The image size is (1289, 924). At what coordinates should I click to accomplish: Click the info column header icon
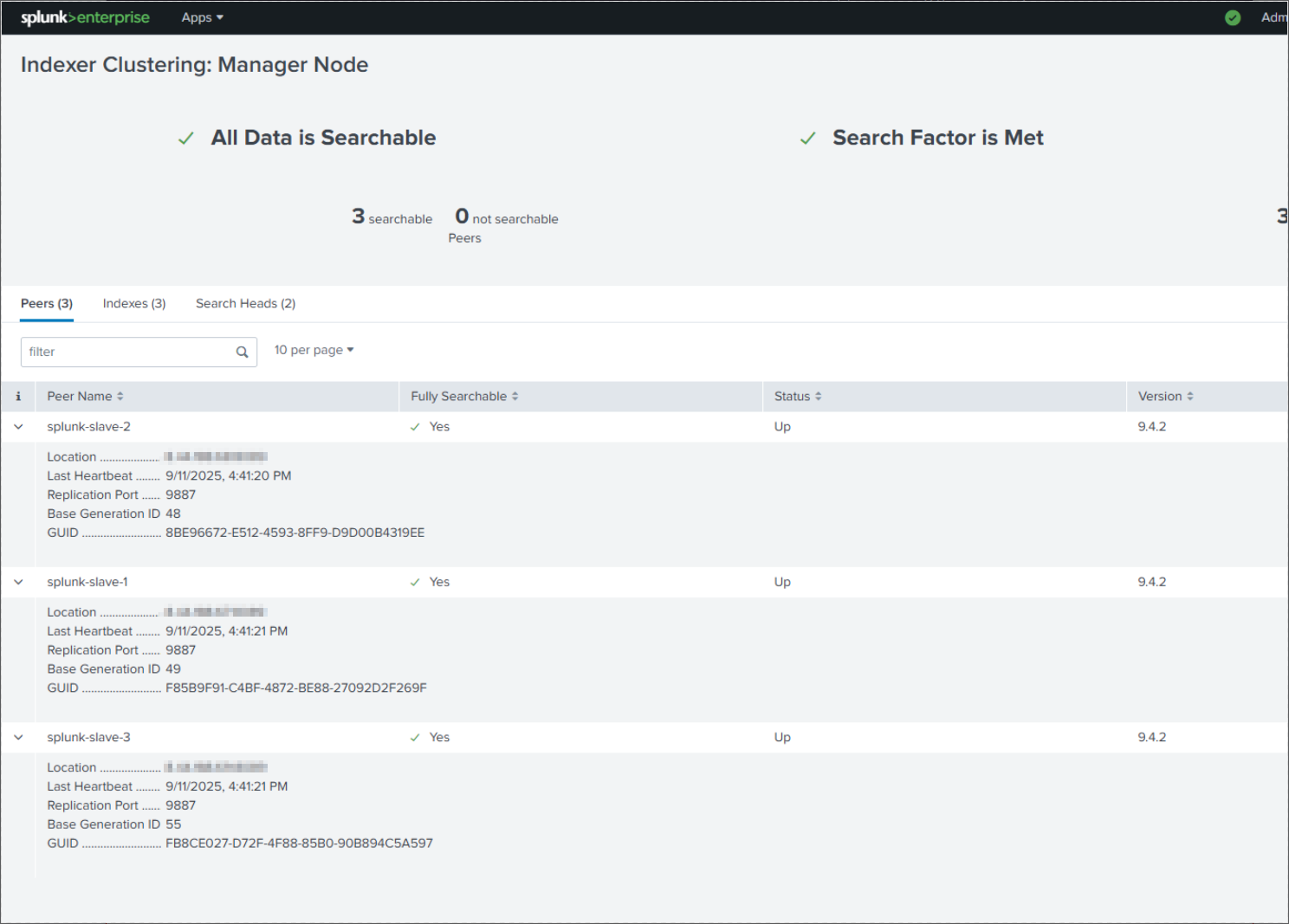[x=18, y=397]
